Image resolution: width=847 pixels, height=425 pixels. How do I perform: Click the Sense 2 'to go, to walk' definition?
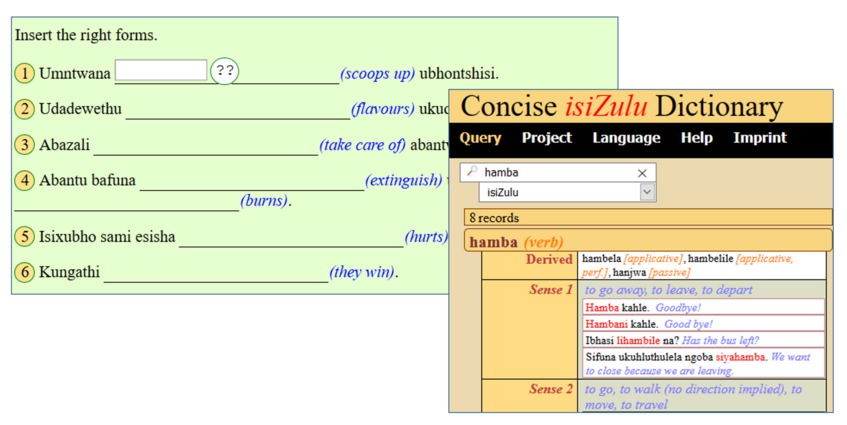pyautogui.click(x=693, y=396)
